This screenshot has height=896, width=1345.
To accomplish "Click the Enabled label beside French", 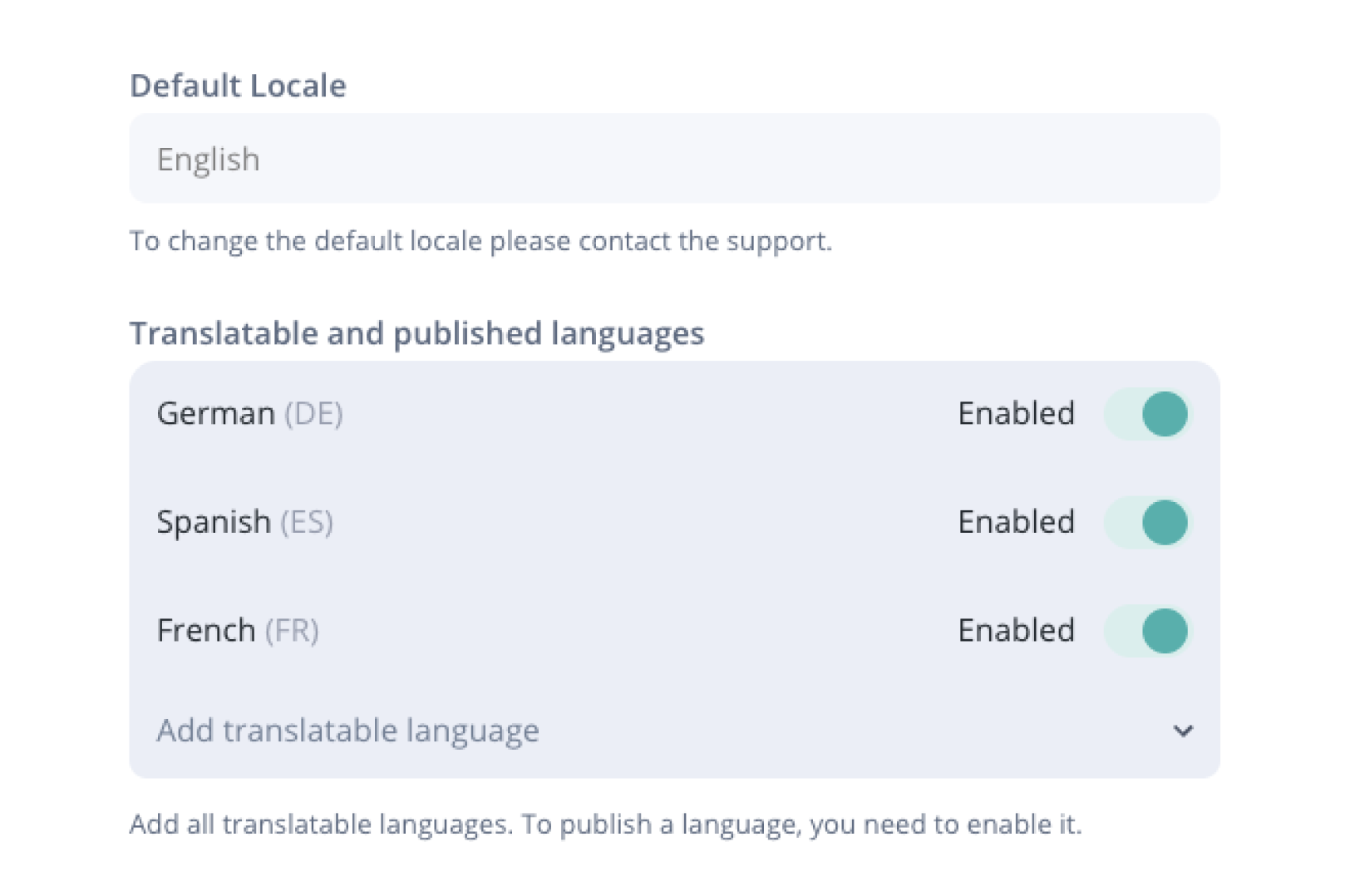I will 1016,631.
